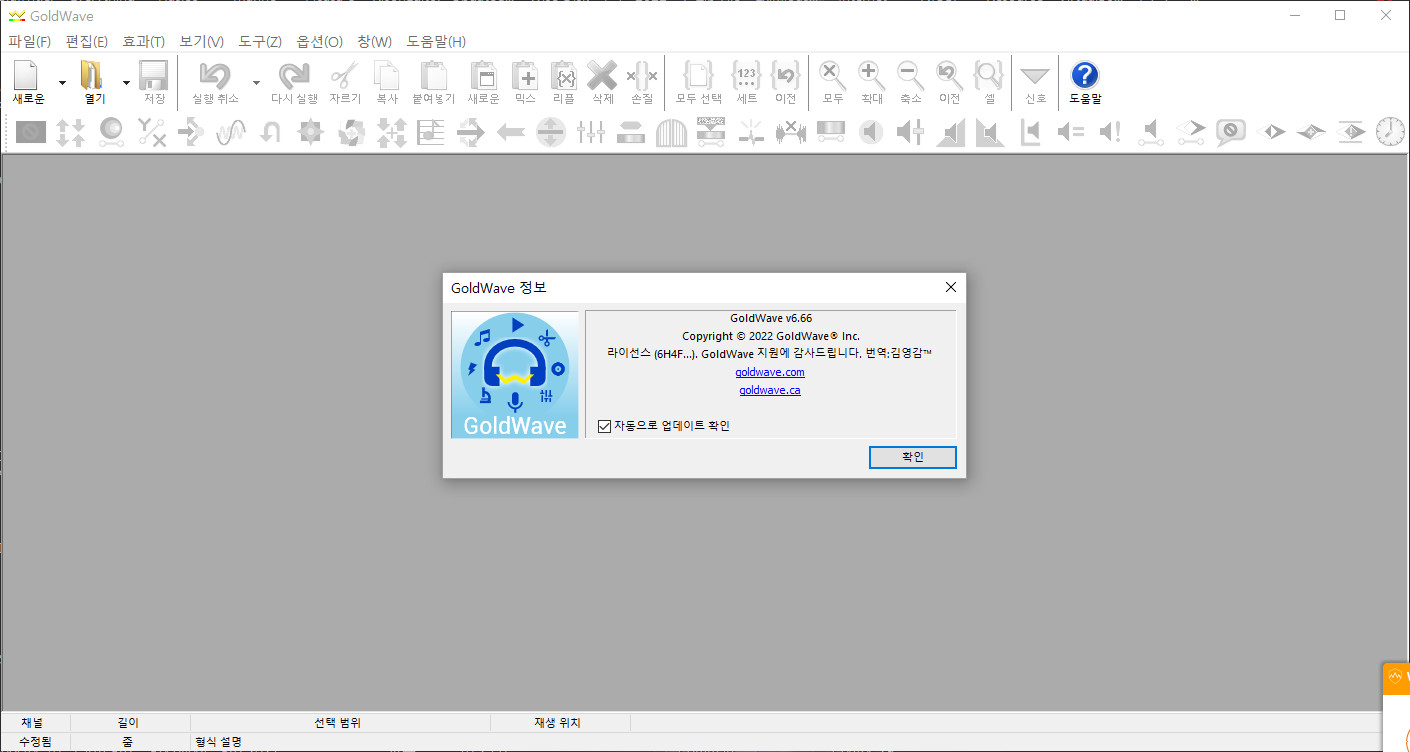Click the speaker with exclamation mark icon

(x=1110, y=131)
